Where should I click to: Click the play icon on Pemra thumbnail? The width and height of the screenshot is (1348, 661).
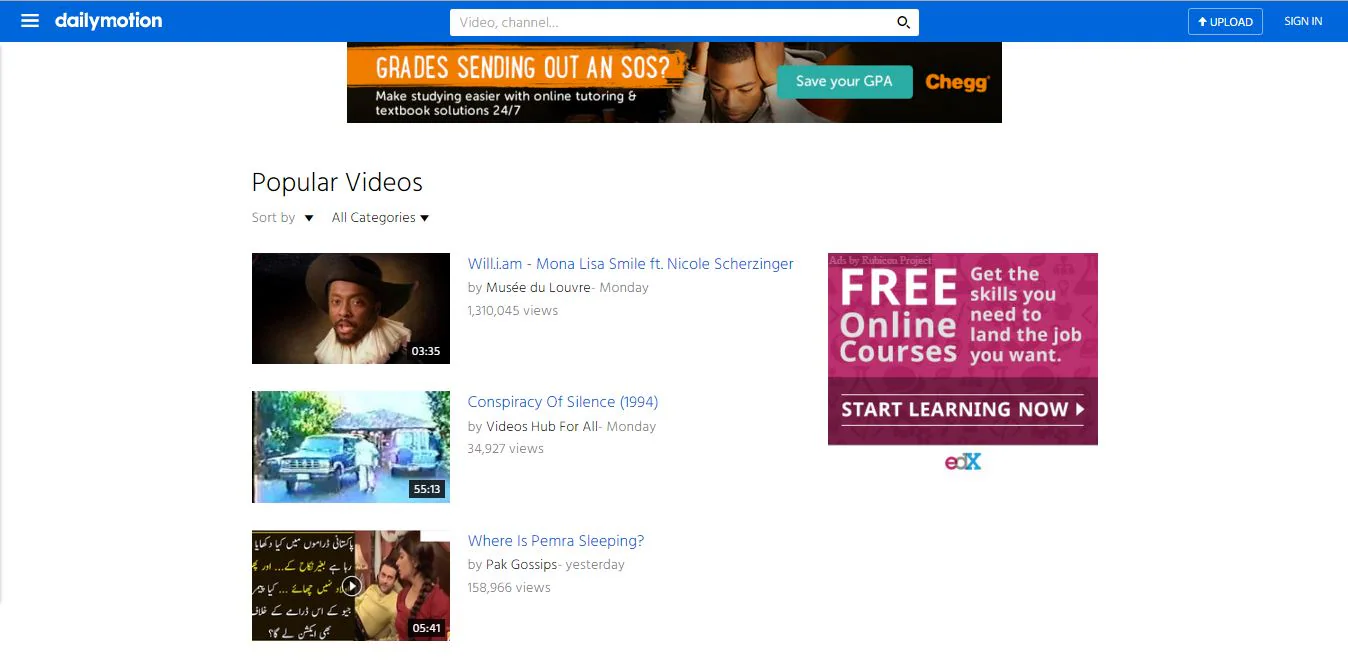351,586
